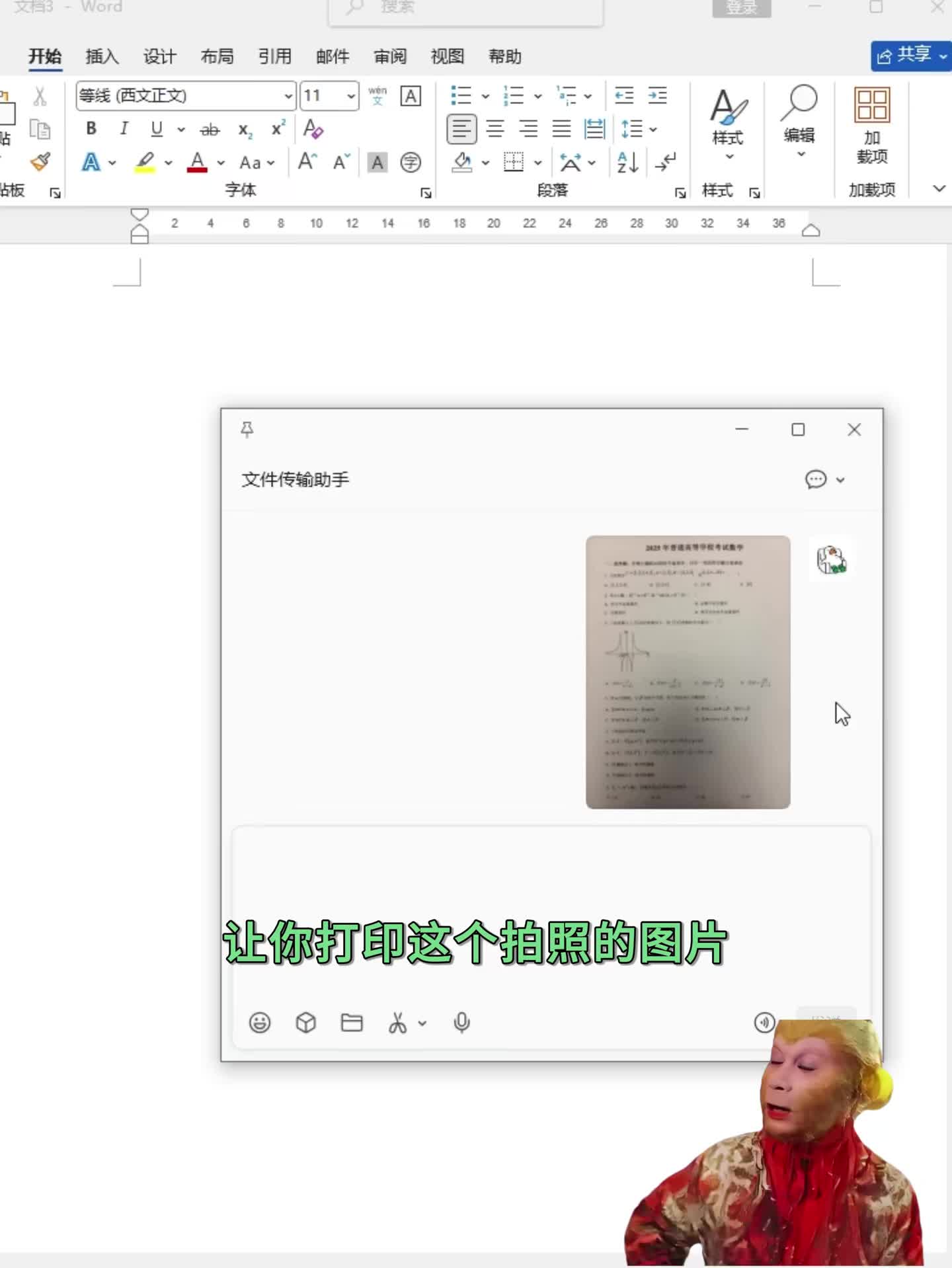Image resolution: width=952 pixels, height=1268 pixels.
Task: Expand the numbered list style options
Action: click(x=537, y=97)
